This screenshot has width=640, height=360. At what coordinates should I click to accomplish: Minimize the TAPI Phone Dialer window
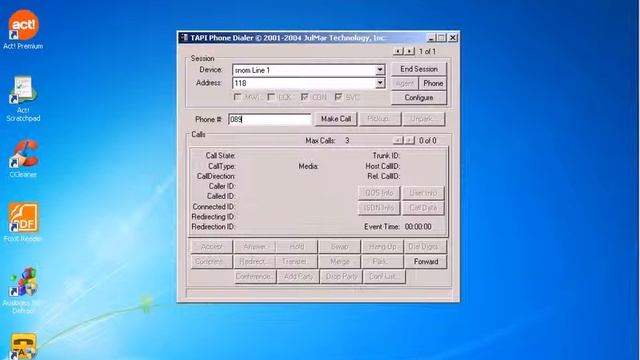coord(431,38)
